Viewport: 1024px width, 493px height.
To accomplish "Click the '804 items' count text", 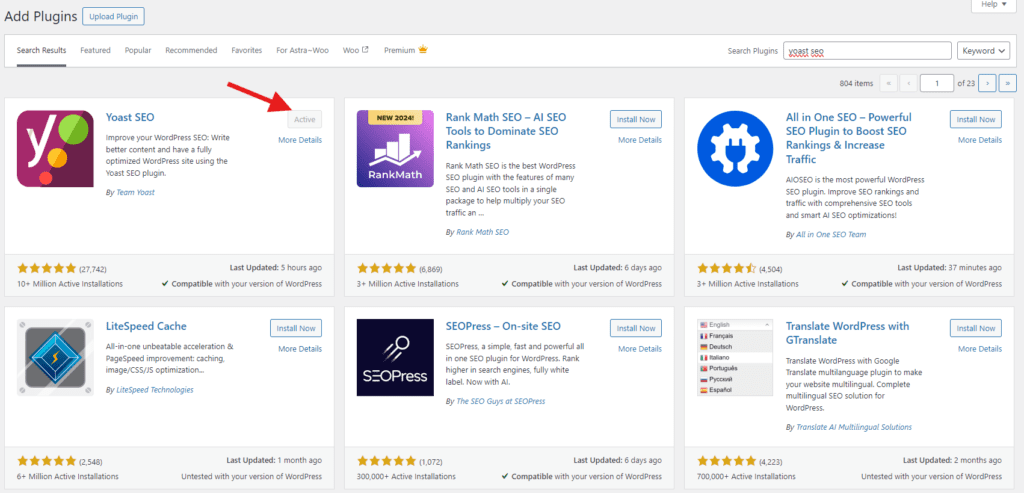I will click(x=856, y=84).
